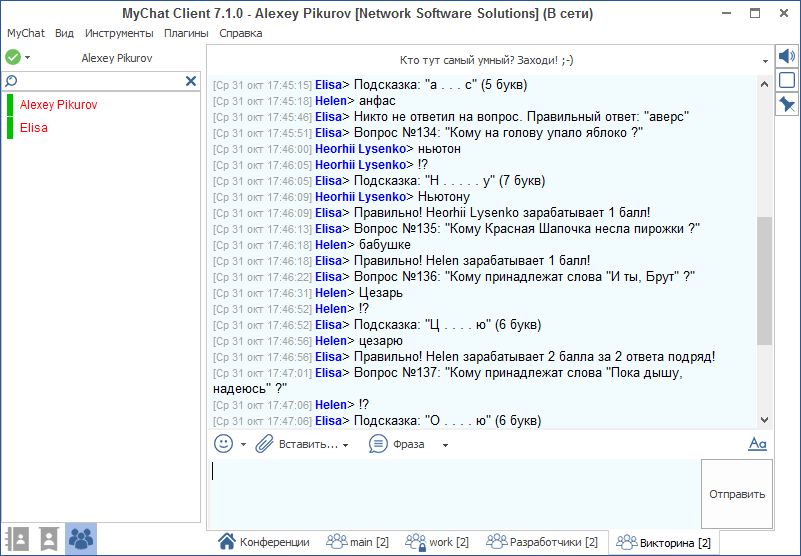The image size is (801, 556).
Task: Select Elisa in the user list
Action: 34,128
